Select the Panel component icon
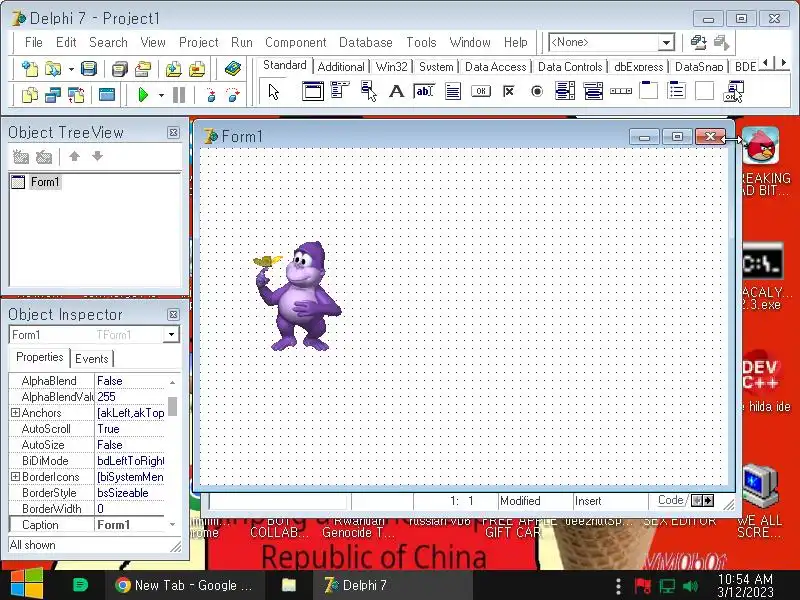The width and height of the screenshot is (800, 600). tap(705, 91)
